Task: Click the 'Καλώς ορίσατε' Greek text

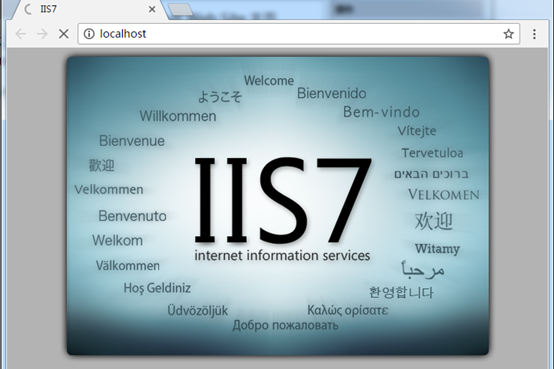Action: click(x=348, y=310)
